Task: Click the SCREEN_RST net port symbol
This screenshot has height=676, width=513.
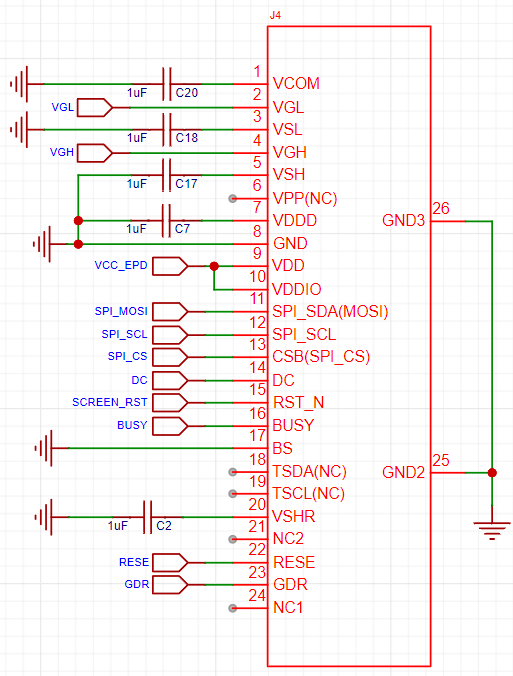Action: (x=170, y=403)
